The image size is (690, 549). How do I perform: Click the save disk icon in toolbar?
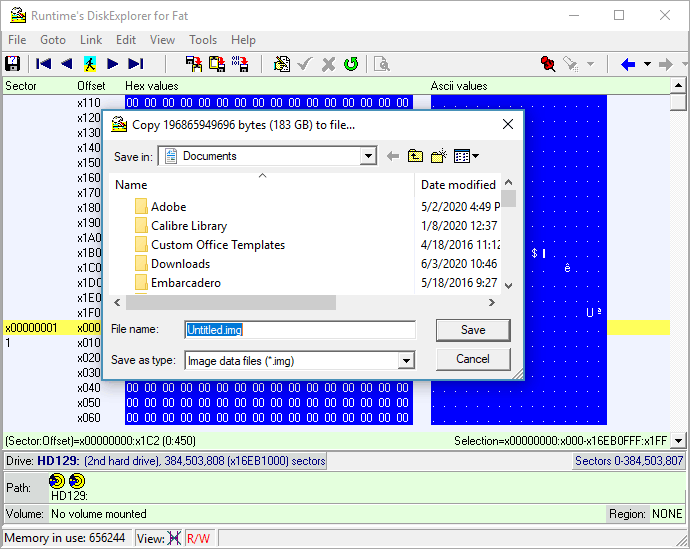(13, 64)
